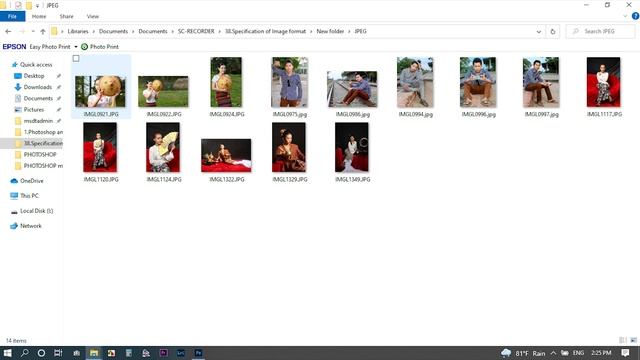Tick the checkbox on IMGL0921.JPG
The height and width of the screenshot is (360, 640).
76,59
